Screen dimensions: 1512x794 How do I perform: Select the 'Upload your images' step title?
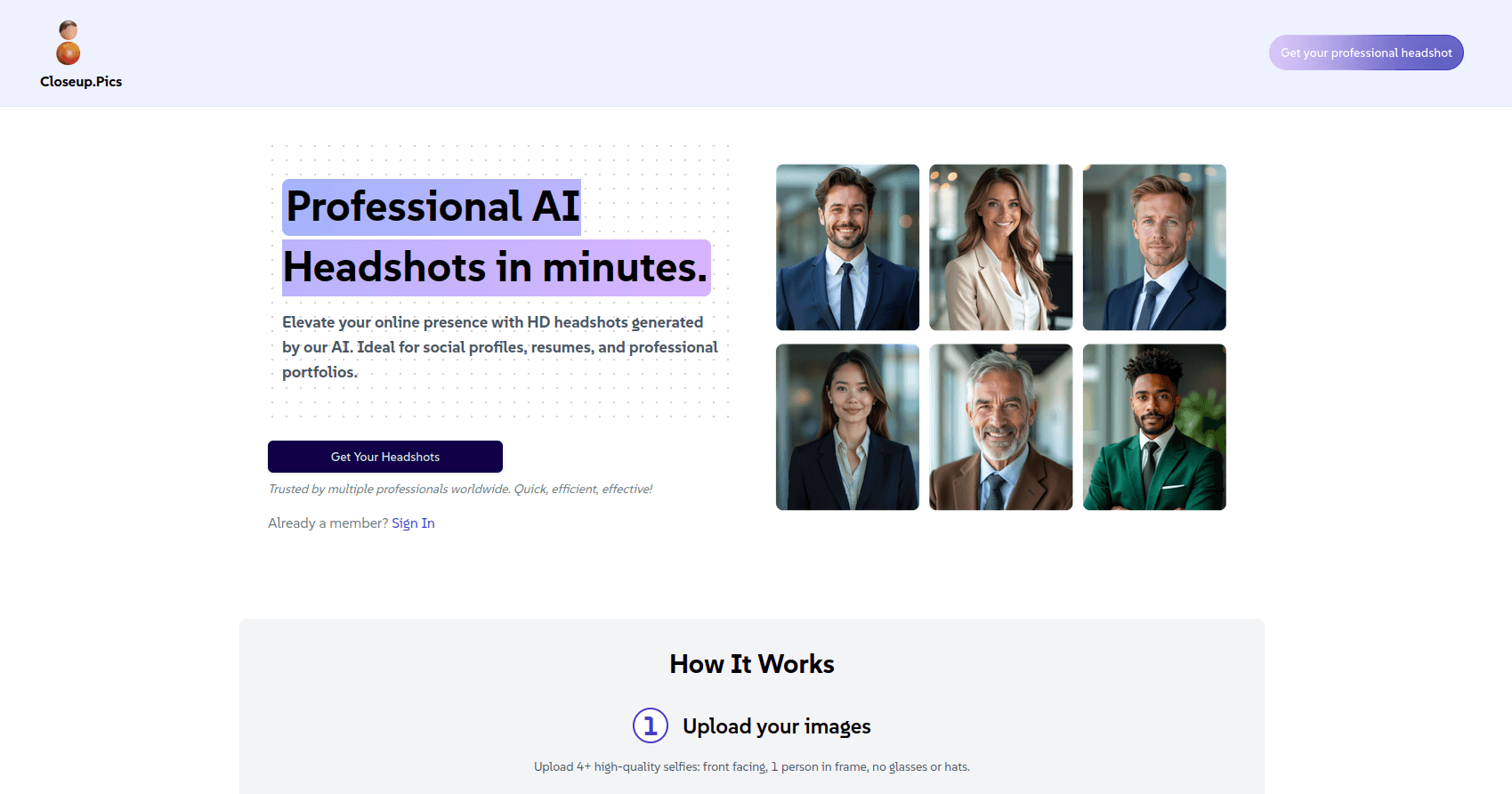(x=776, y=726)
